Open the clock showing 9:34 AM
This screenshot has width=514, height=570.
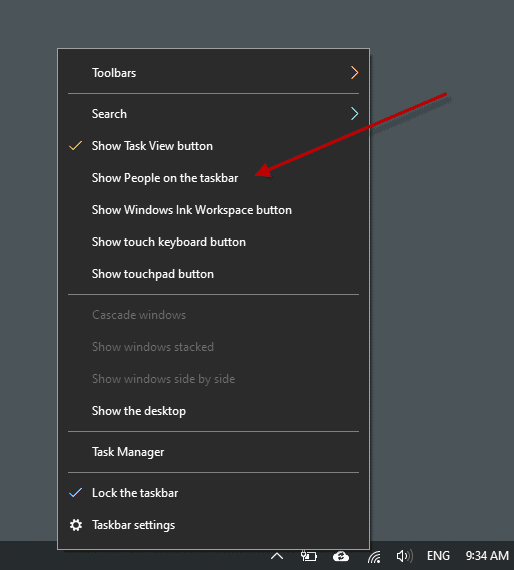[487, 556]
